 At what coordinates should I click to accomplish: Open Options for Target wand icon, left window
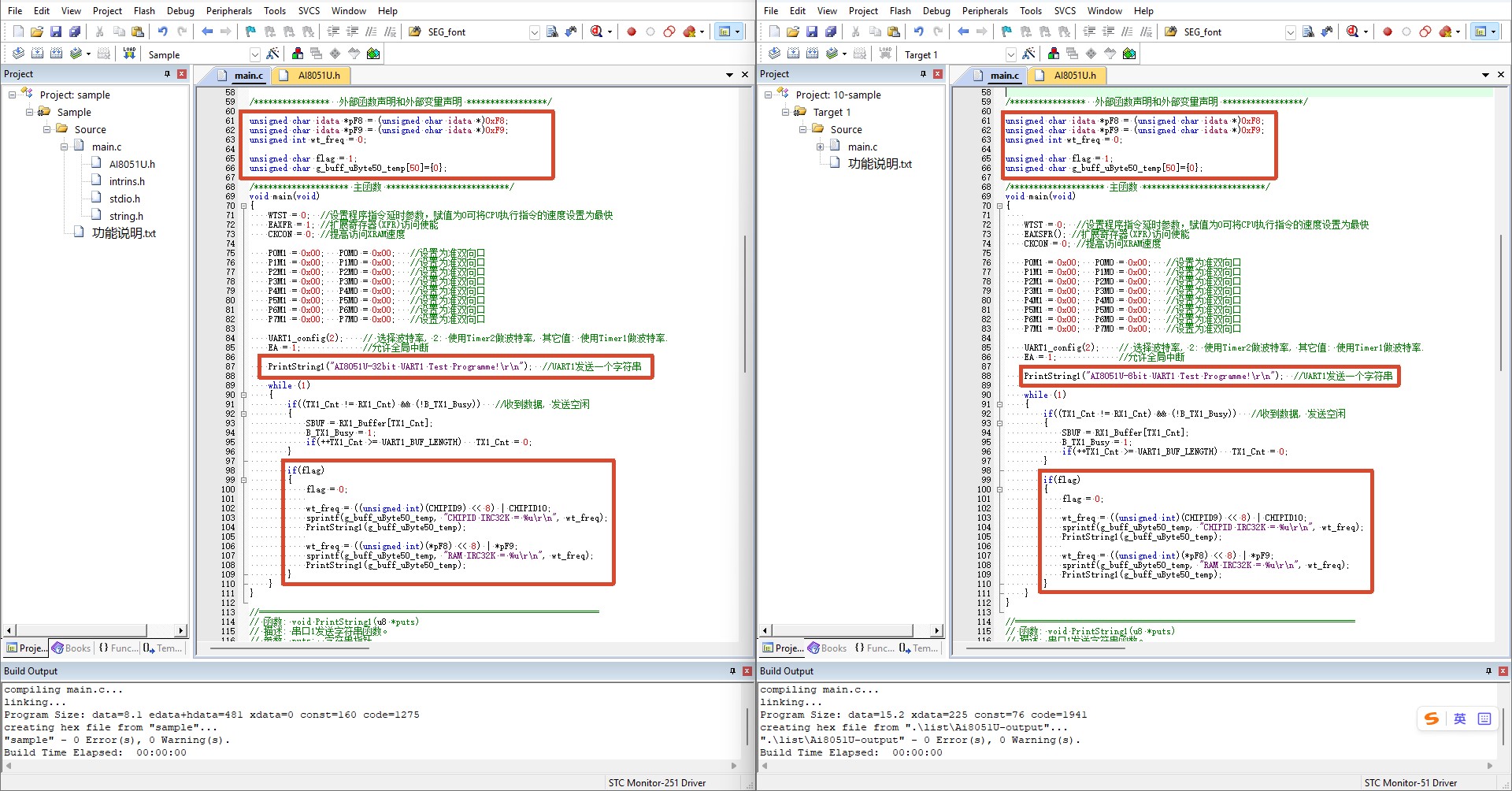[x=272, y=54]
